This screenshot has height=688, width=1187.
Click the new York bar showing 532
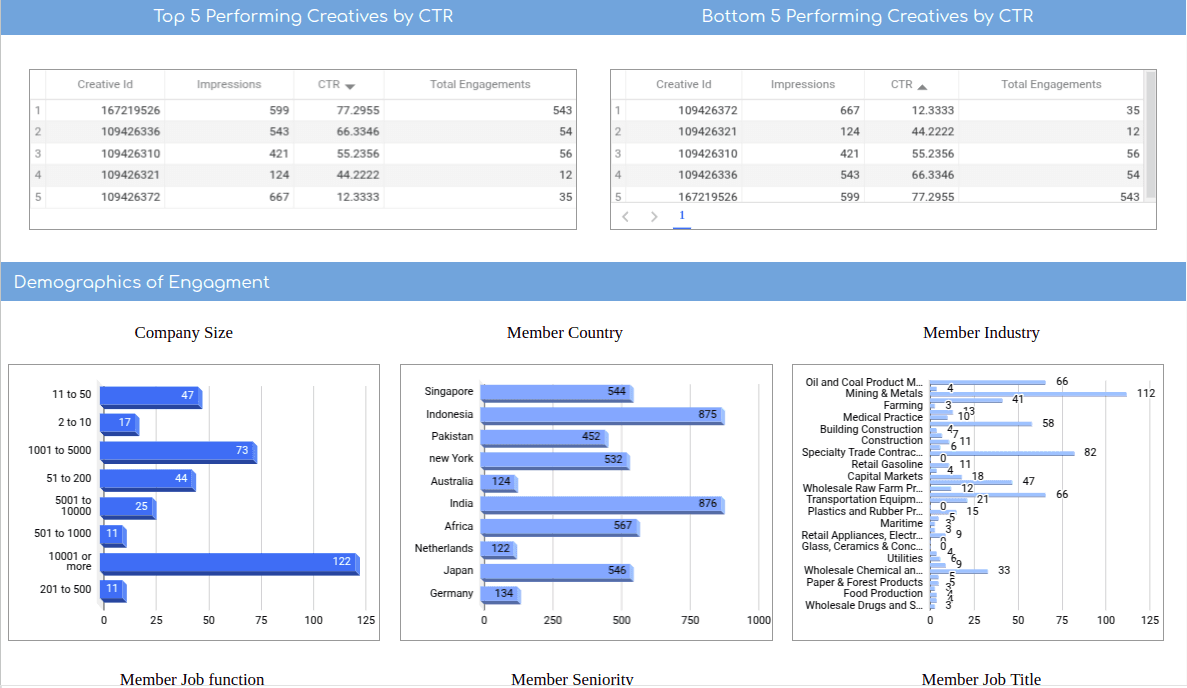point(555,460)
